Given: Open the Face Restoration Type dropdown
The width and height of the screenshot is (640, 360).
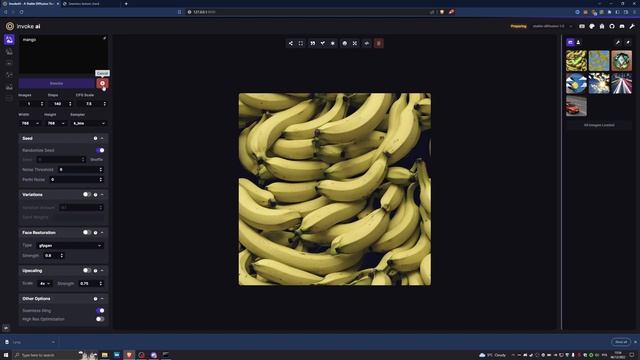Looking at the screenshot, I should click(x=70, y=246).
